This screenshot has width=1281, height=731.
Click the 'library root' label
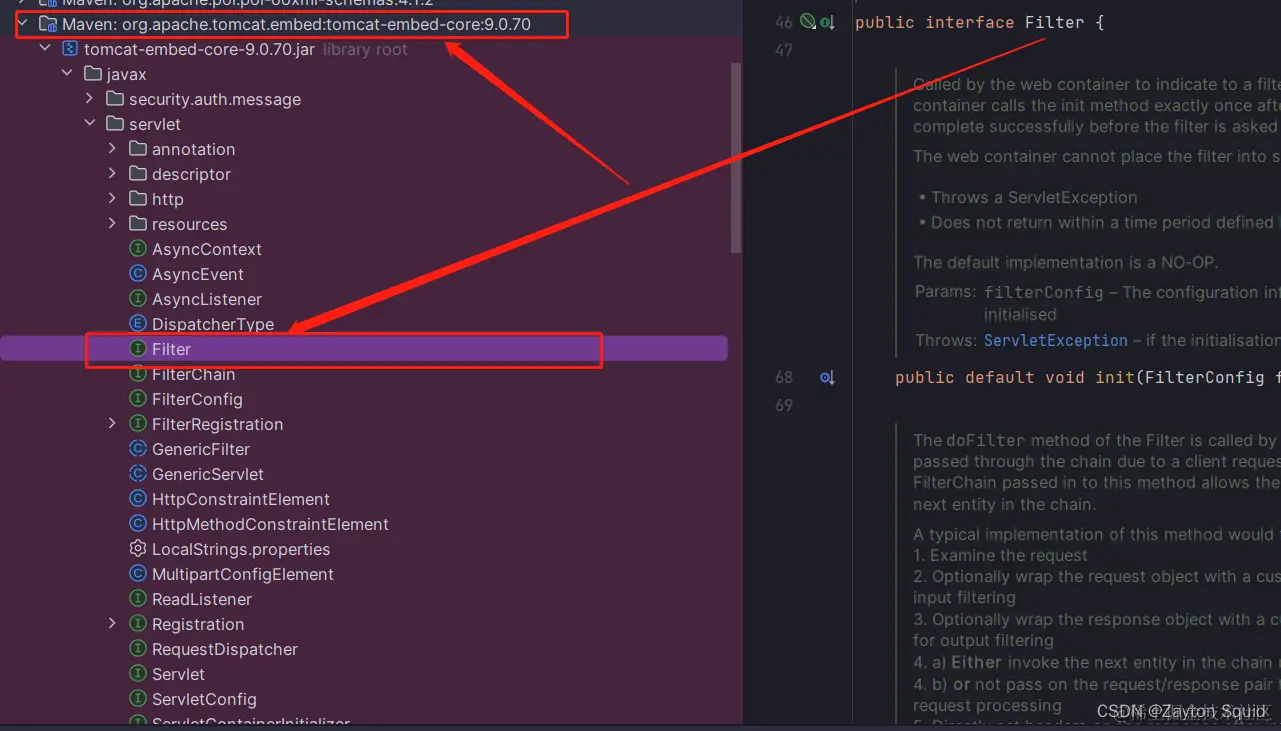point(365,49)
